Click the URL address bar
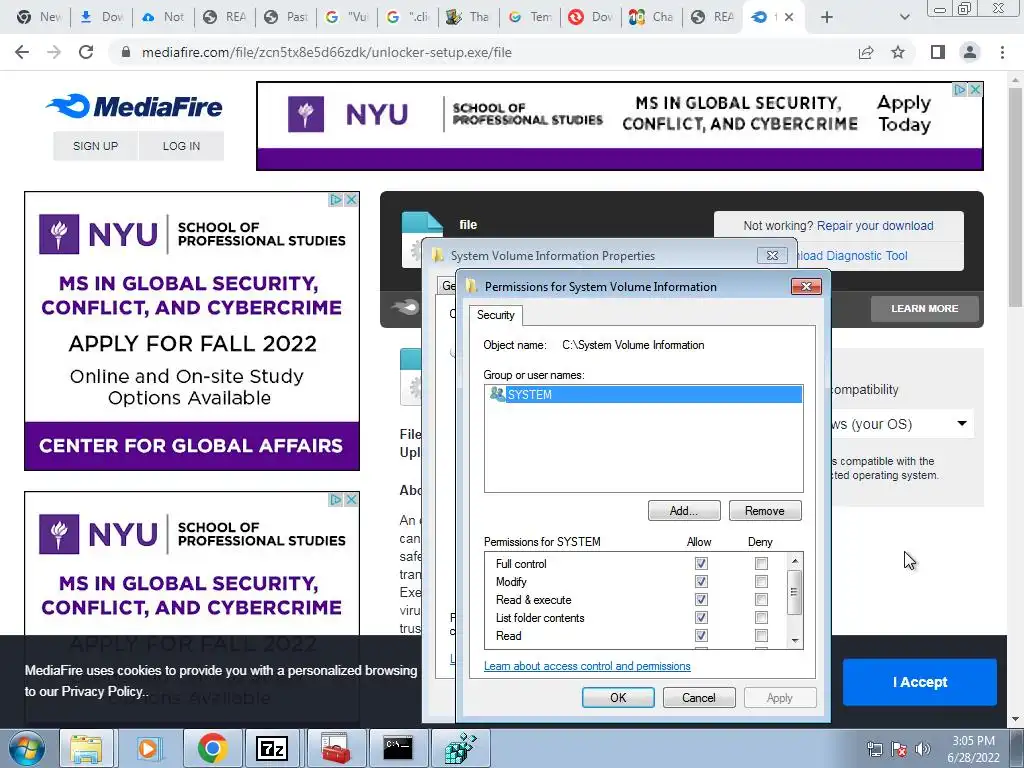The height and width of the screenshot is (768, 1024). 483,52
